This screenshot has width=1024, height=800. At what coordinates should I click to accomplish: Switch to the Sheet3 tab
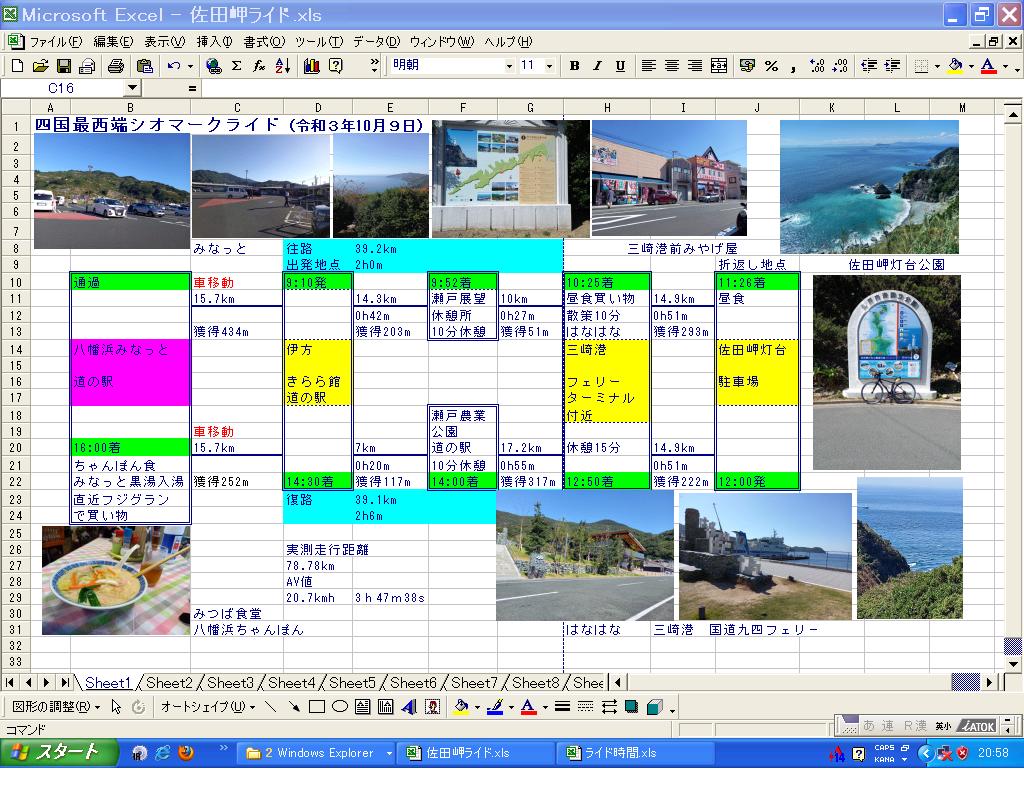[x=230, y=683]
